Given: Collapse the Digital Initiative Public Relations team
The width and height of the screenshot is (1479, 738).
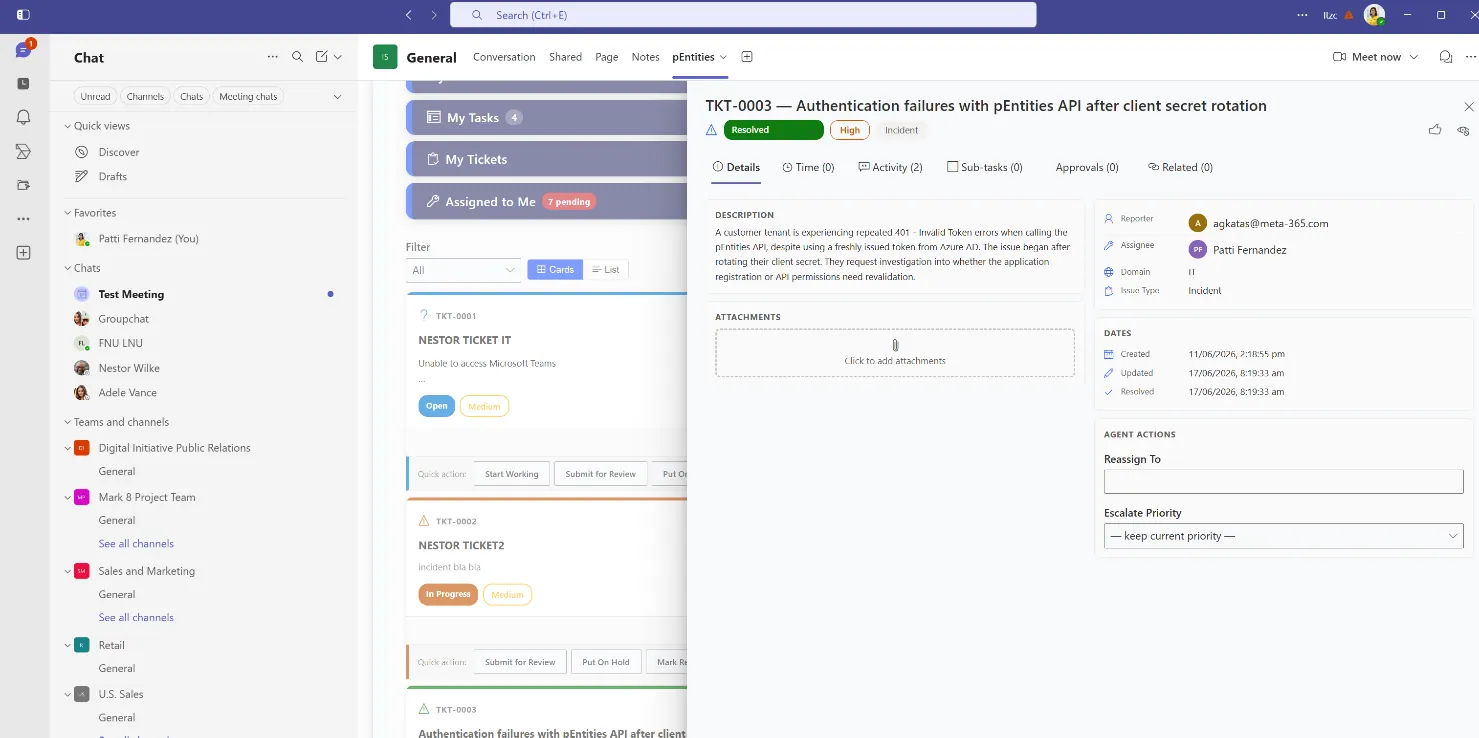Looking at the screenshot, I should [x=68, y=448].
